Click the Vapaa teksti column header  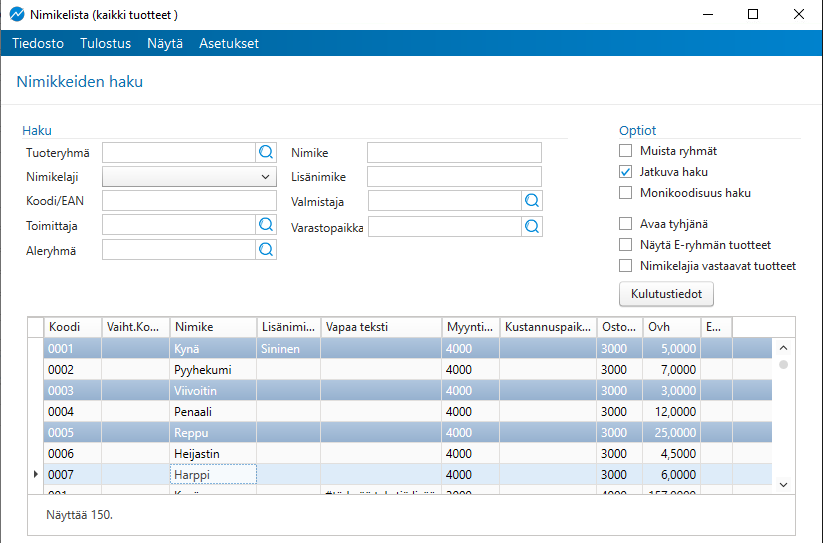381,327
